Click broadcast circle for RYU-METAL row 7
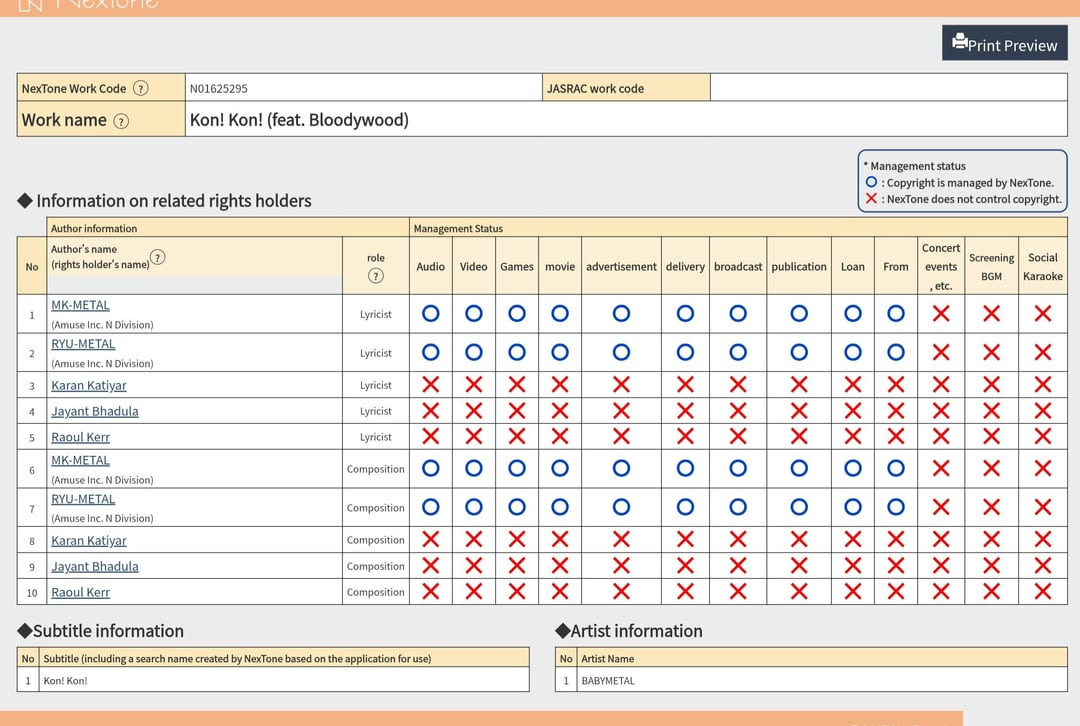The image size is (1080, 726). click(738, 507)
